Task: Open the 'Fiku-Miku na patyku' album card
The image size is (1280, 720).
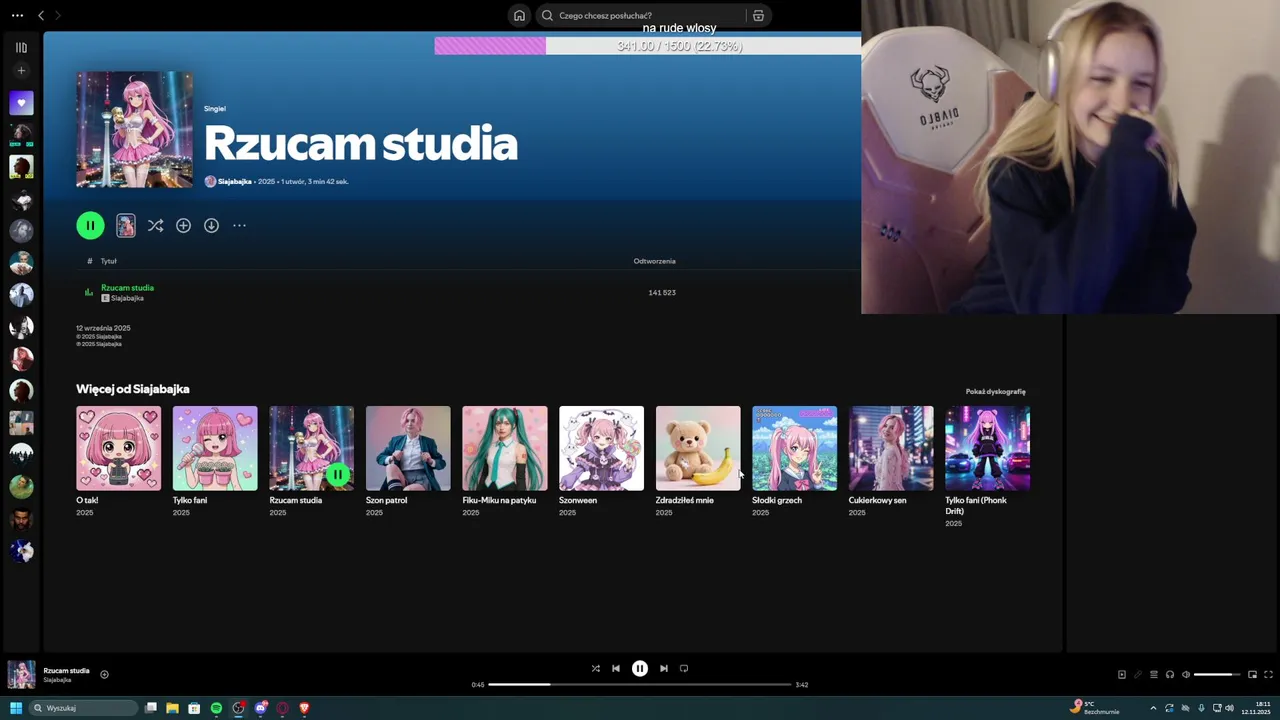Action: point(505,460)
